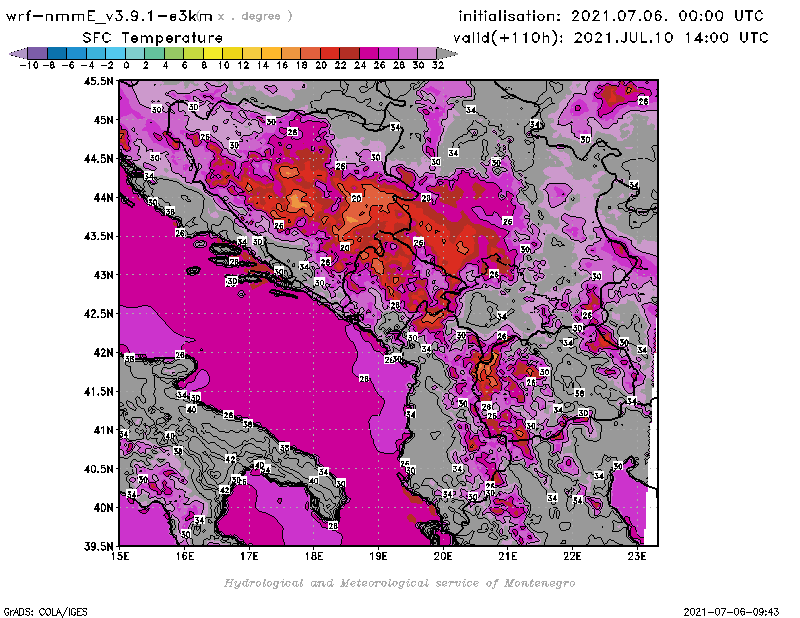Click the "GrADS: COLA/IGES" credit text
The height and width of the screenshot is (618, 800).
[45, 612]
